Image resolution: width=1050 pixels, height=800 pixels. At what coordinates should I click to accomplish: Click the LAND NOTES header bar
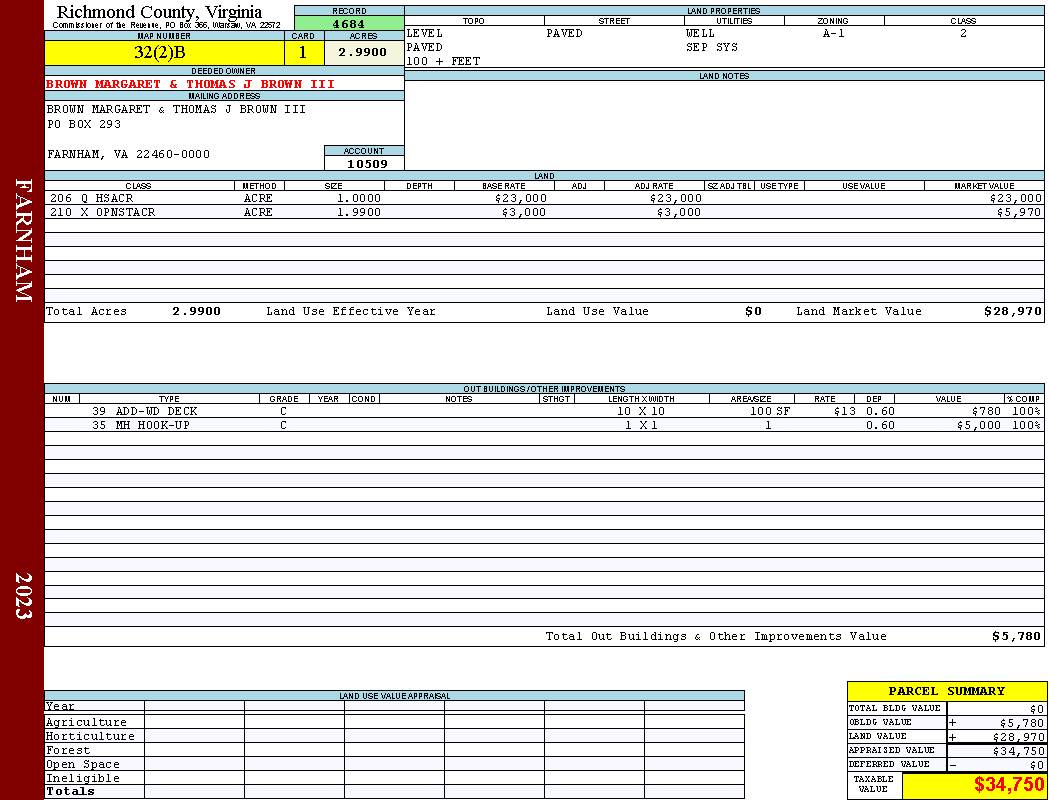(724, 76)
